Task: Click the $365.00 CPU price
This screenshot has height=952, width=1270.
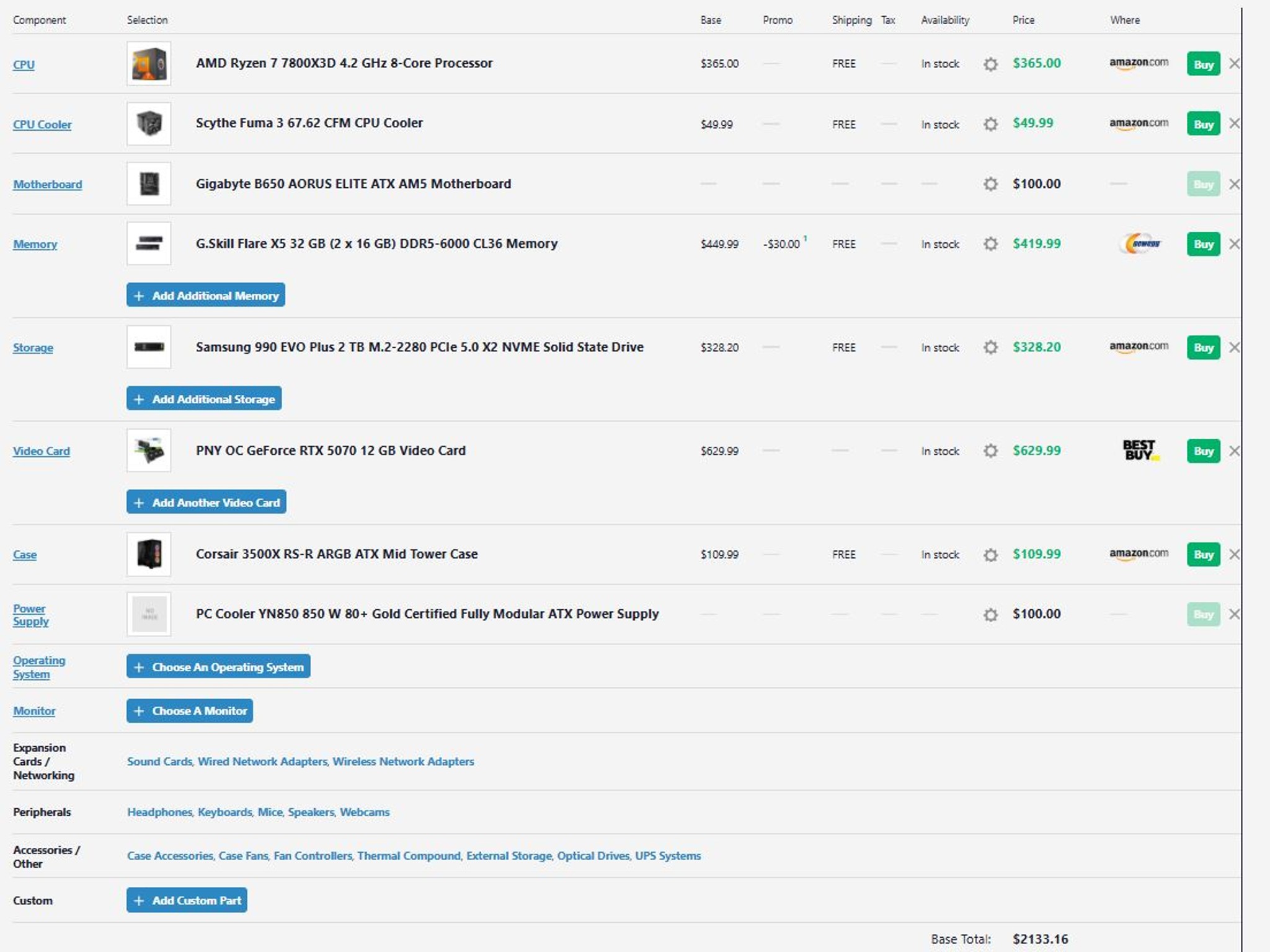Action: tap(1036, 63)
